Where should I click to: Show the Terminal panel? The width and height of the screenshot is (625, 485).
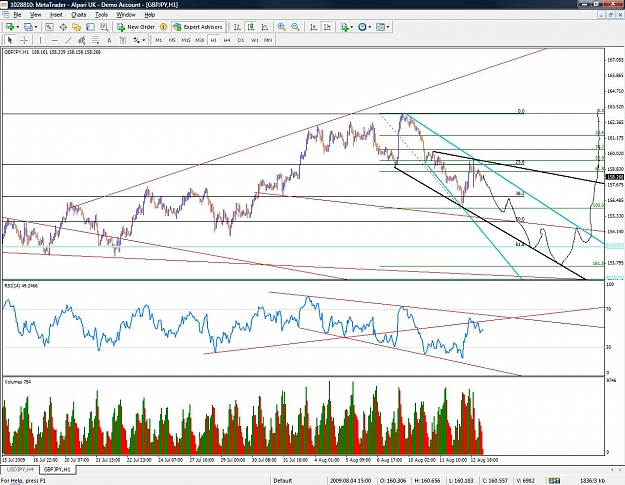(x=90, y=27)
